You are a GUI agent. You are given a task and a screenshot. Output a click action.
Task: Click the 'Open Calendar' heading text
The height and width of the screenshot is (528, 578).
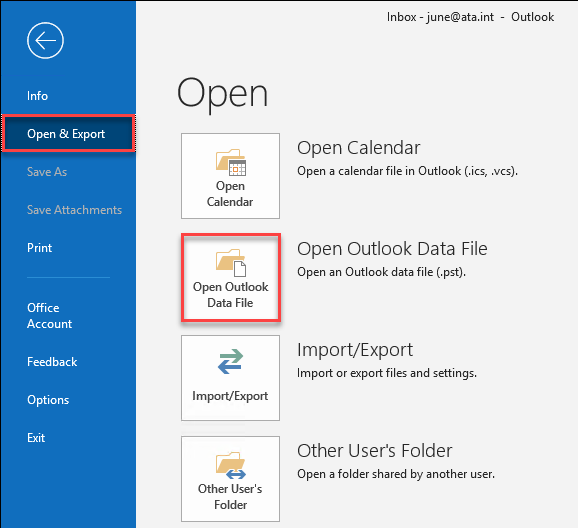click(359, 148)
